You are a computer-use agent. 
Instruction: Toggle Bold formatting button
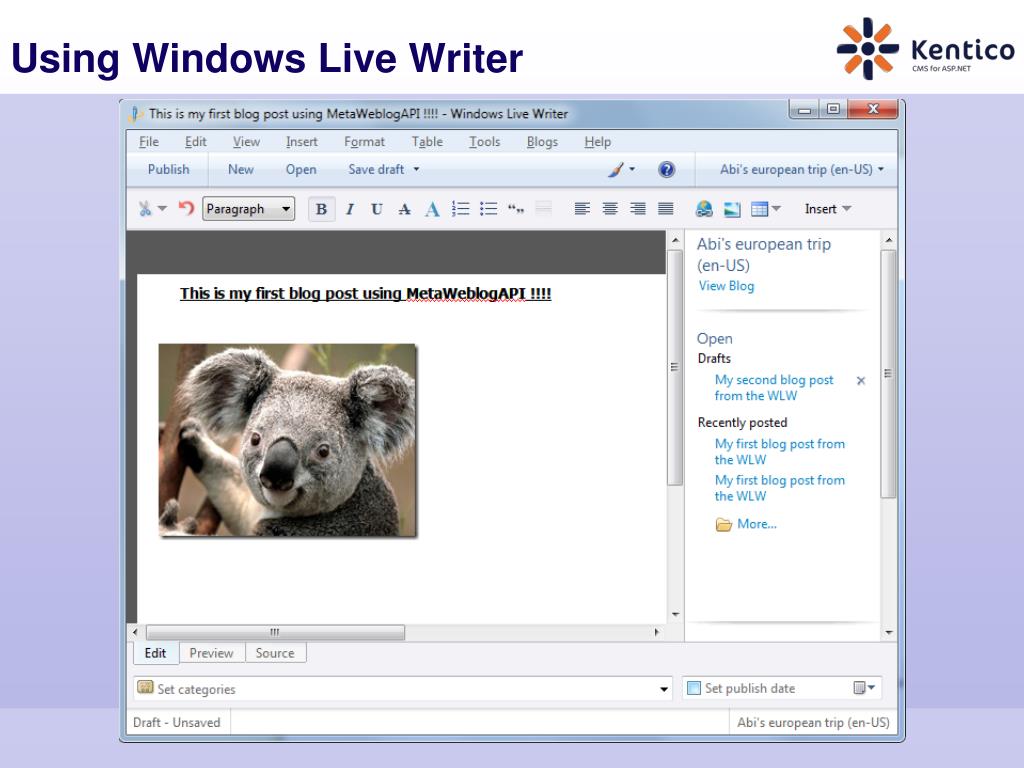pos(321,209)
